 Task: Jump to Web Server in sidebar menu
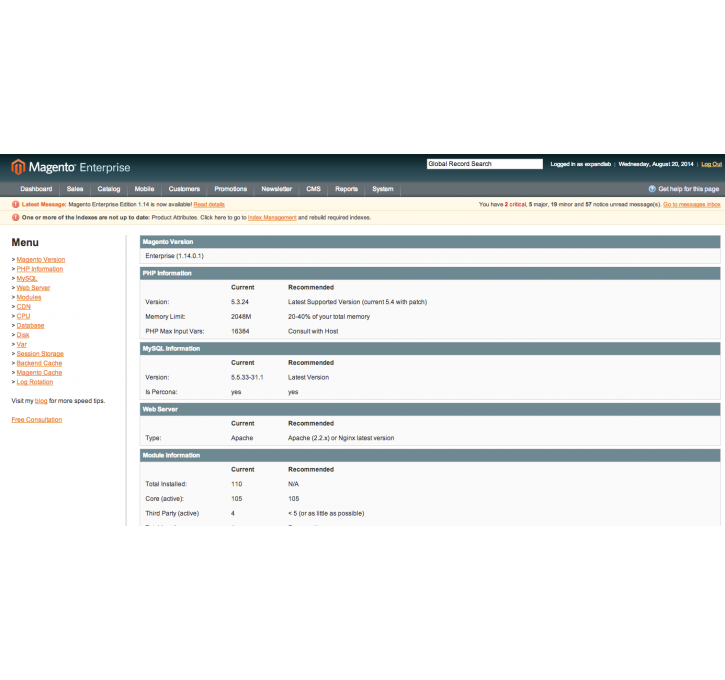pyautogui.click(x=33, y=288)
